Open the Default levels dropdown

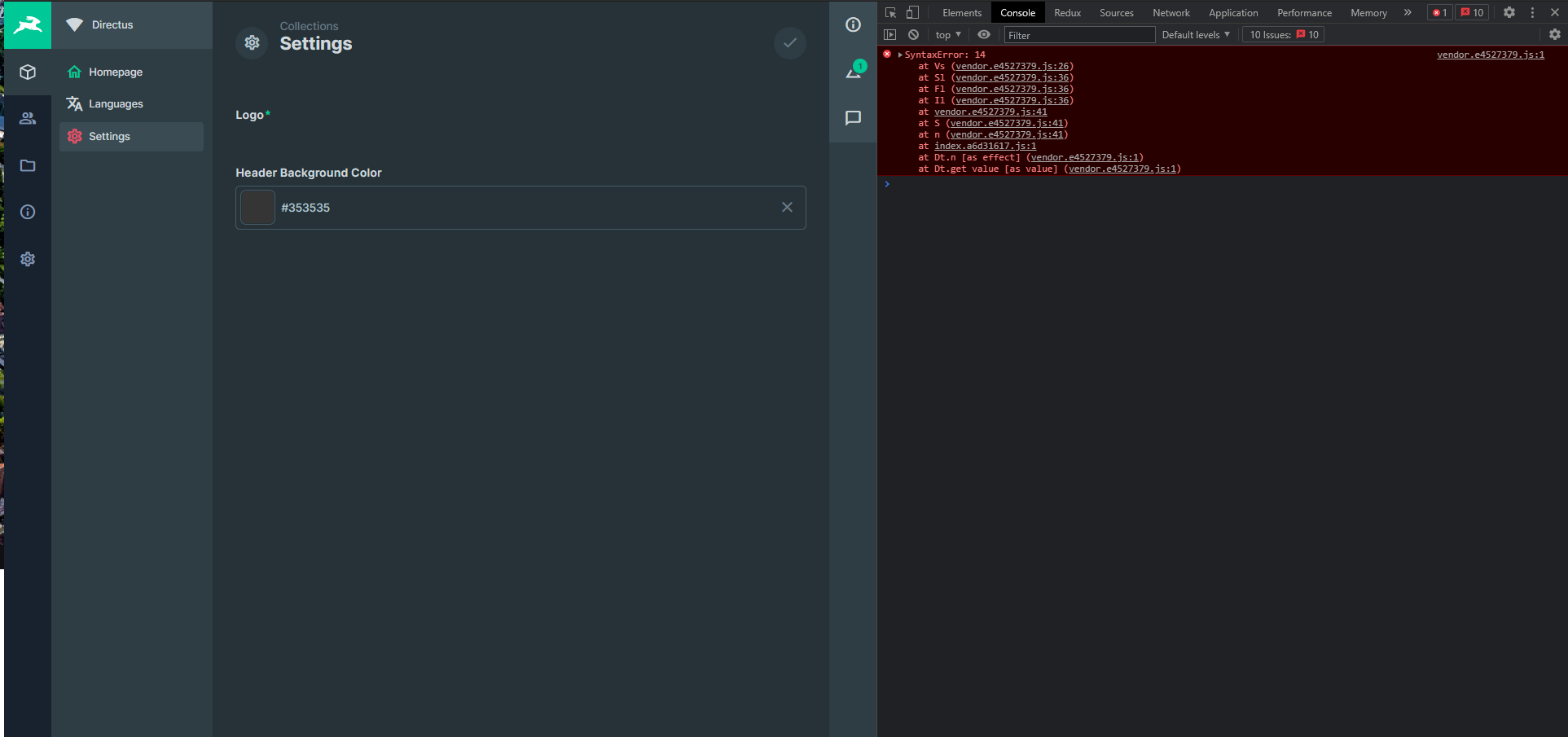(1194, 34)
